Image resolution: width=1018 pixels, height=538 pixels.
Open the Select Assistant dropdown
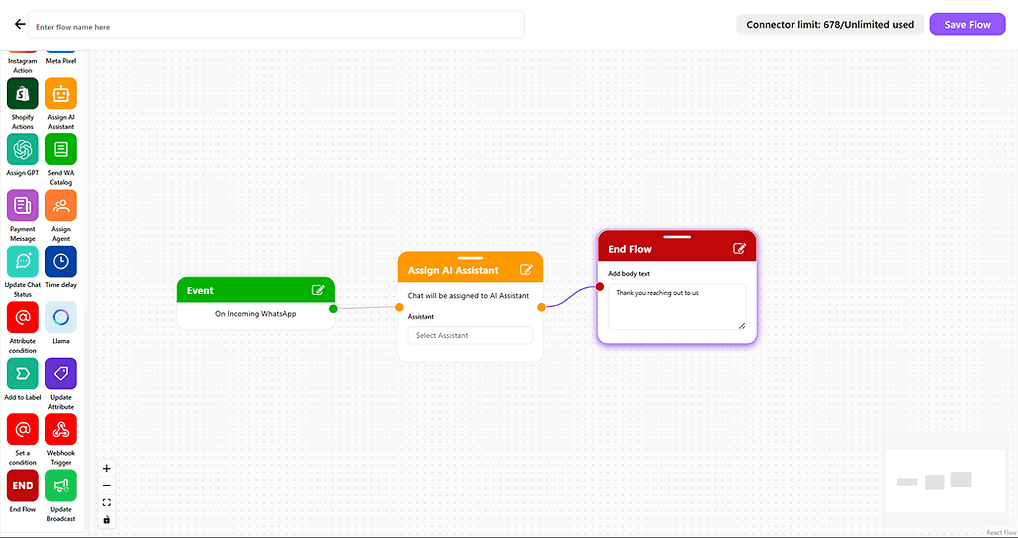tap(470, 336)
